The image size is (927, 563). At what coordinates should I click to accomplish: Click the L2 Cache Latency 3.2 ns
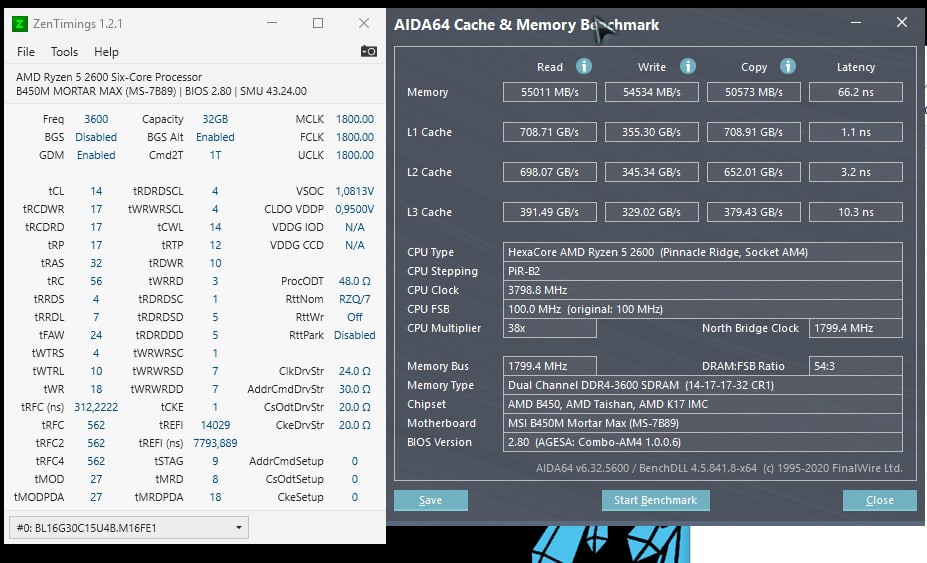pyautogui.click(x=855, y=172)
